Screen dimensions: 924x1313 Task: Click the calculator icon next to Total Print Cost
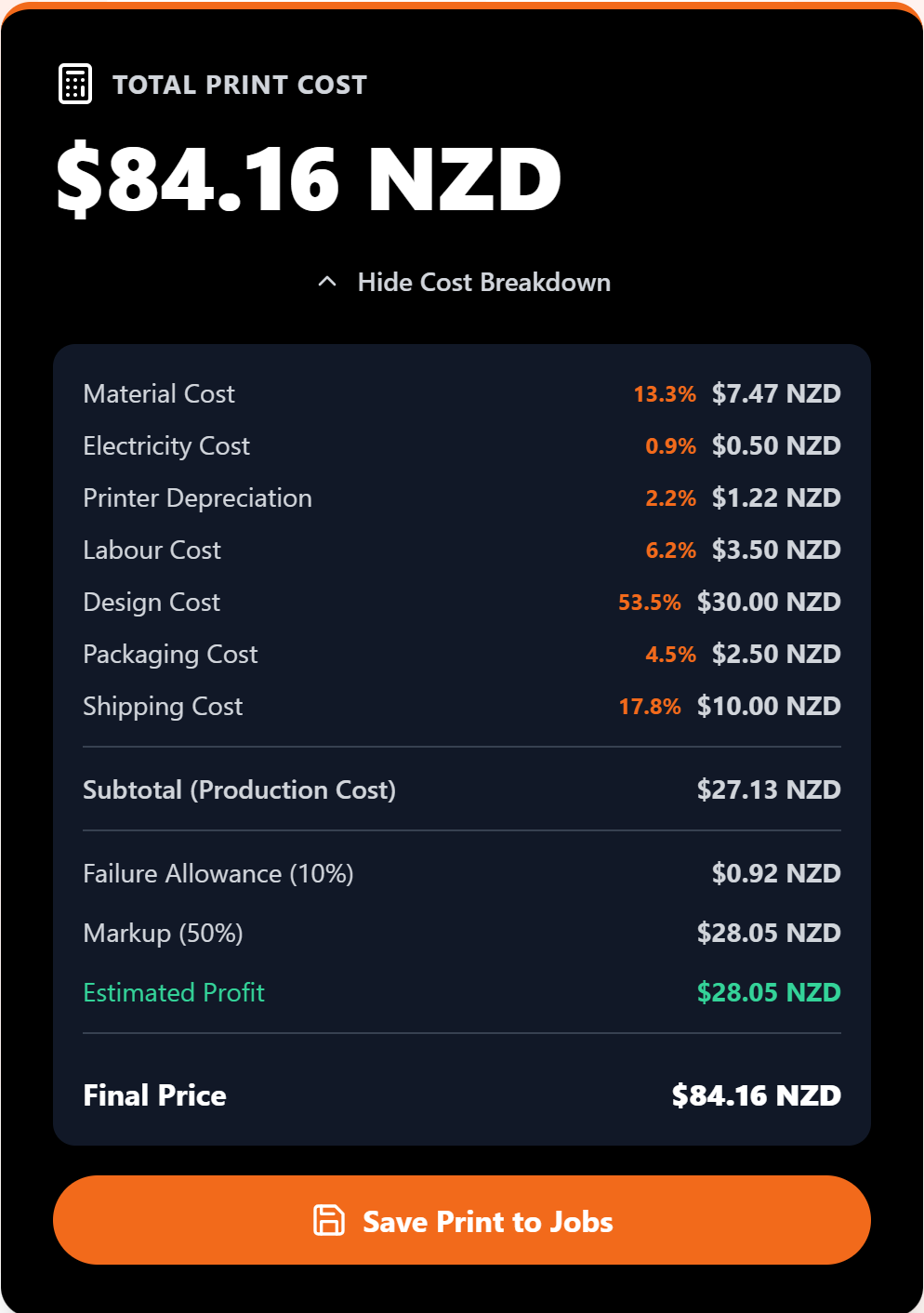pos(74,84)
